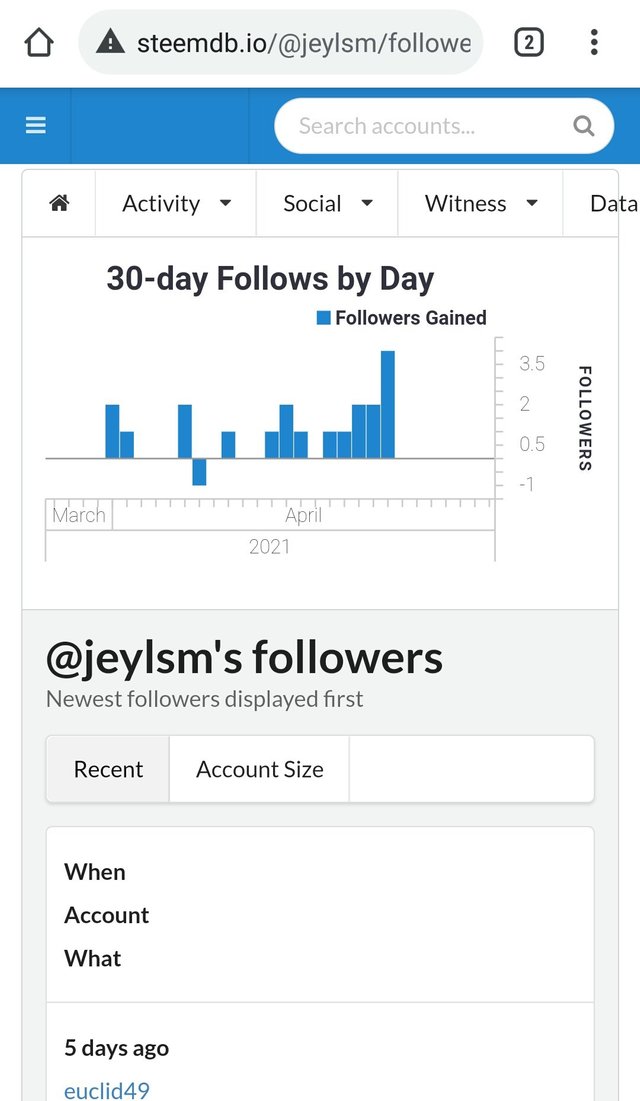
Task: Expand the Witness dropdown menu
Action: tap(481, 203)
